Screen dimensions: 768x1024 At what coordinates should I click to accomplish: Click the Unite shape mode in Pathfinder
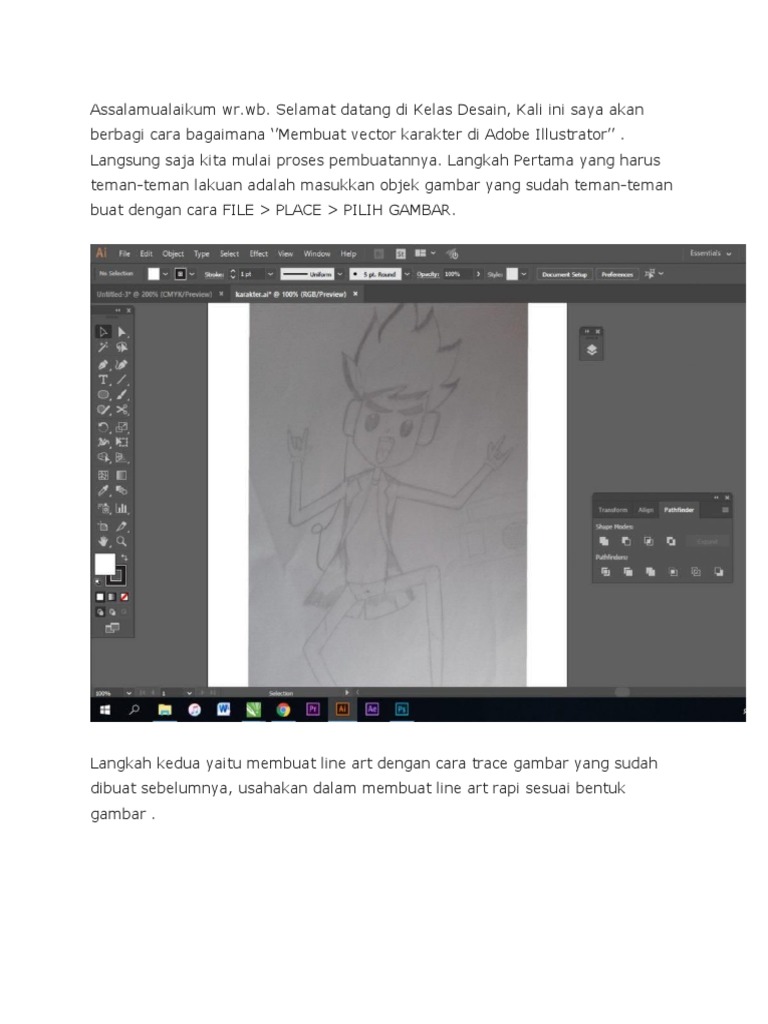coord(605,541)
